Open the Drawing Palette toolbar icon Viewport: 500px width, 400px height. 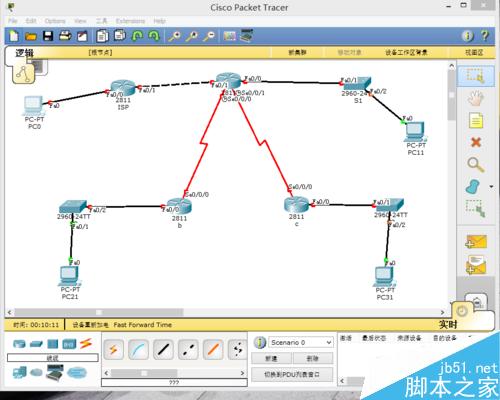(229, 36)
